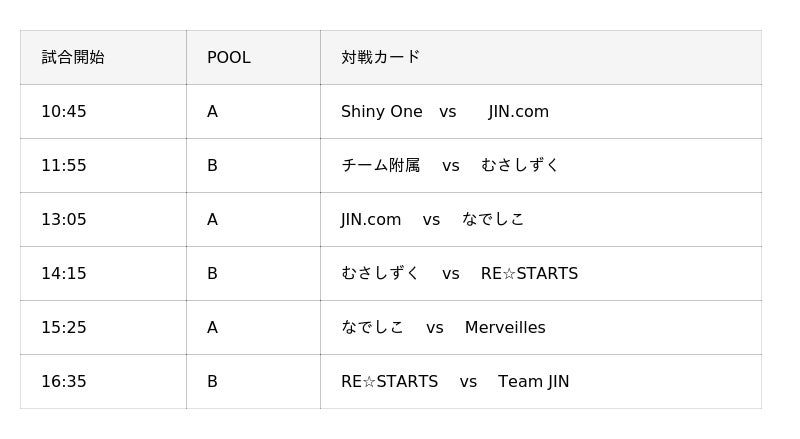Viewport: 800px width, 439px height.
Task: Click RE☆STARTS vs Team JIN match
Action: click(x=455, y=382)
